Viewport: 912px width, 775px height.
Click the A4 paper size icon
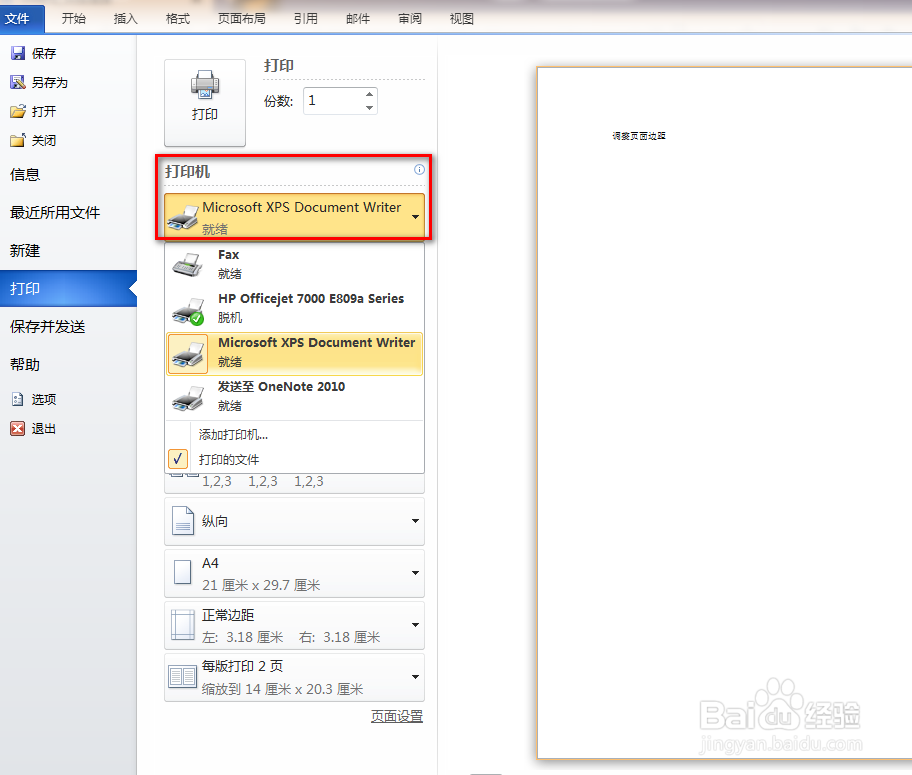(x=183, y=573)
